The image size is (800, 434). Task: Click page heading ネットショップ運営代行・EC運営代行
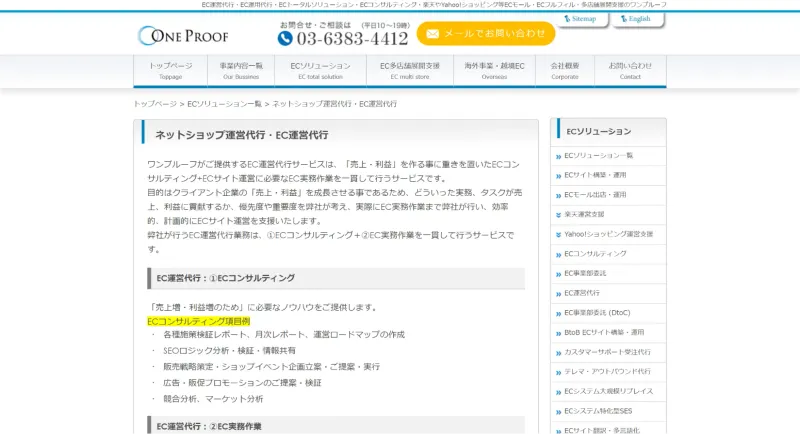point(241,135)
